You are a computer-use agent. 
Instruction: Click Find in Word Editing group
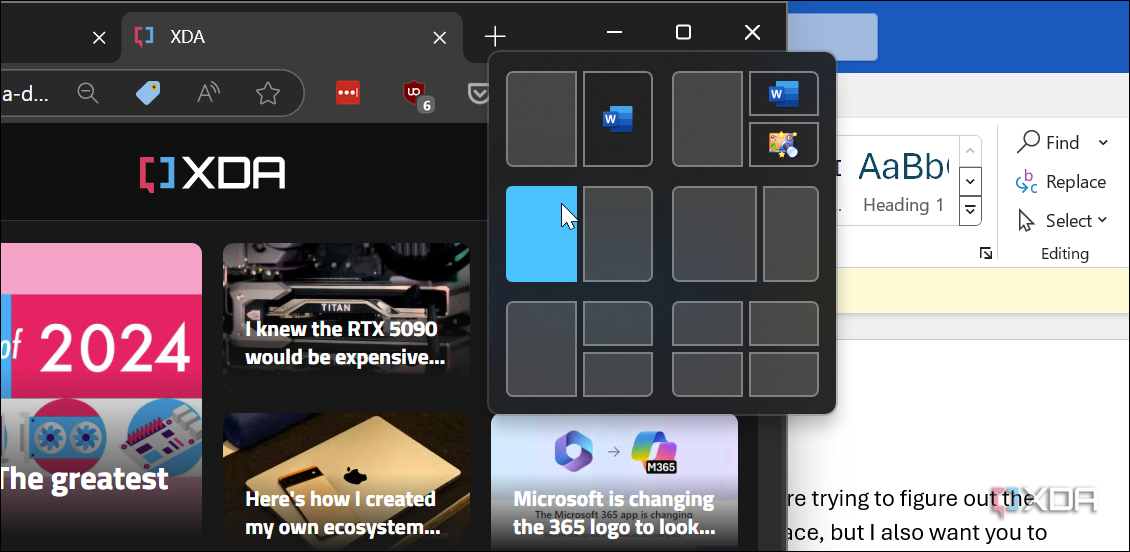(1049, 143)
